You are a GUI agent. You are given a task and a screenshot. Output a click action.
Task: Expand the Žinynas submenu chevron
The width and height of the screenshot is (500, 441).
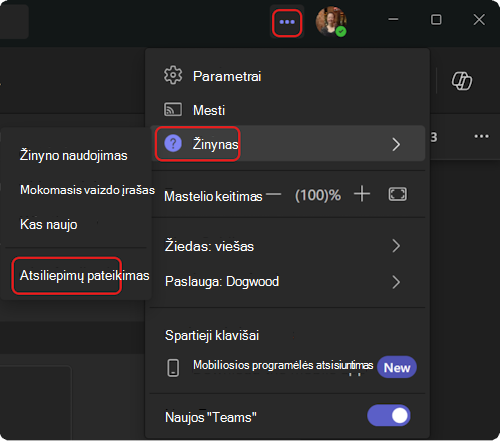(396, 144)
